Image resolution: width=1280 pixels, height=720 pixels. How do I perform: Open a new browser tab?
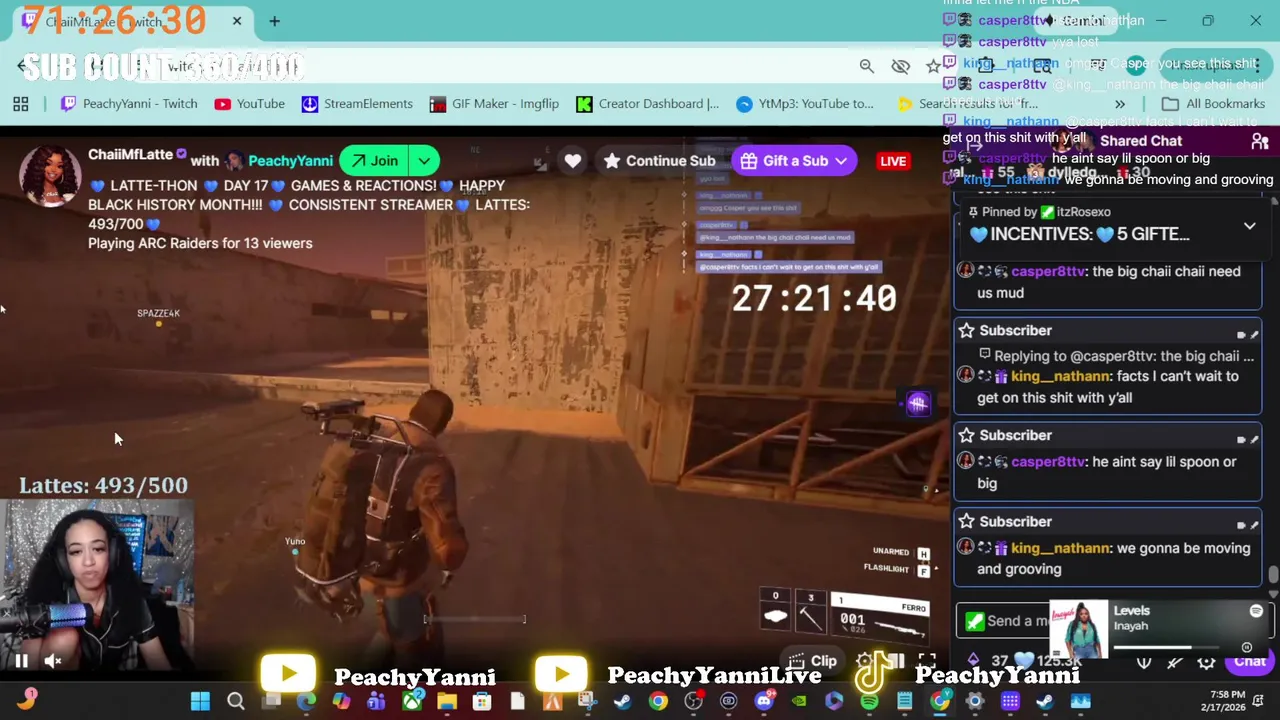click(x=274, y=21)
